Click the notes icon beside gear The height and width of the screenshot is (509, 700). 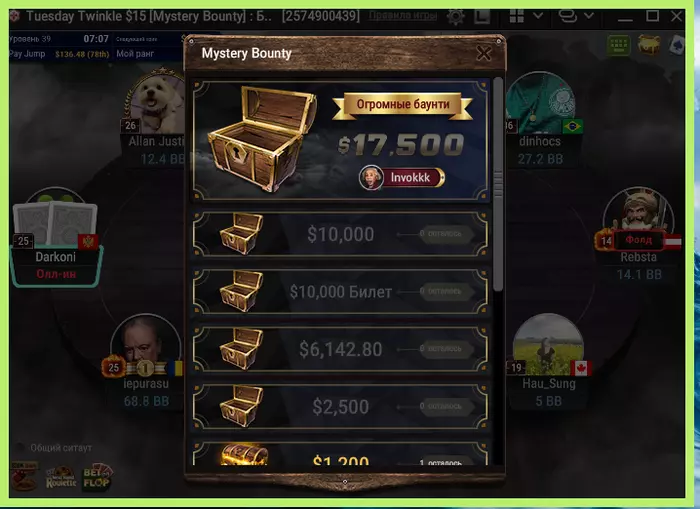(482, 17)
